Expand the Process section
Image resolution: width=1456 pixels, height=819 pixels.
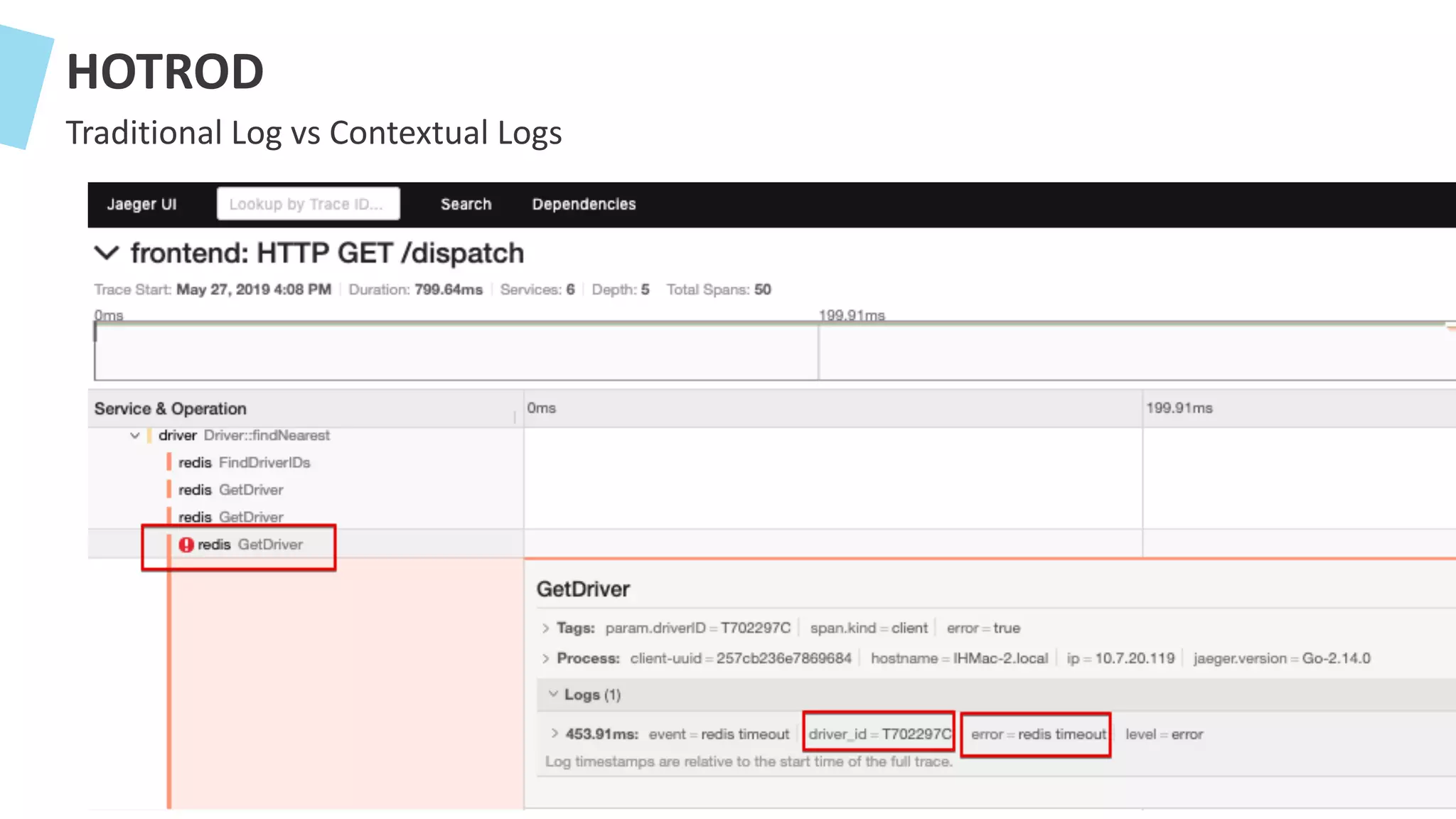pyautogui.click(x=545, y=659)
